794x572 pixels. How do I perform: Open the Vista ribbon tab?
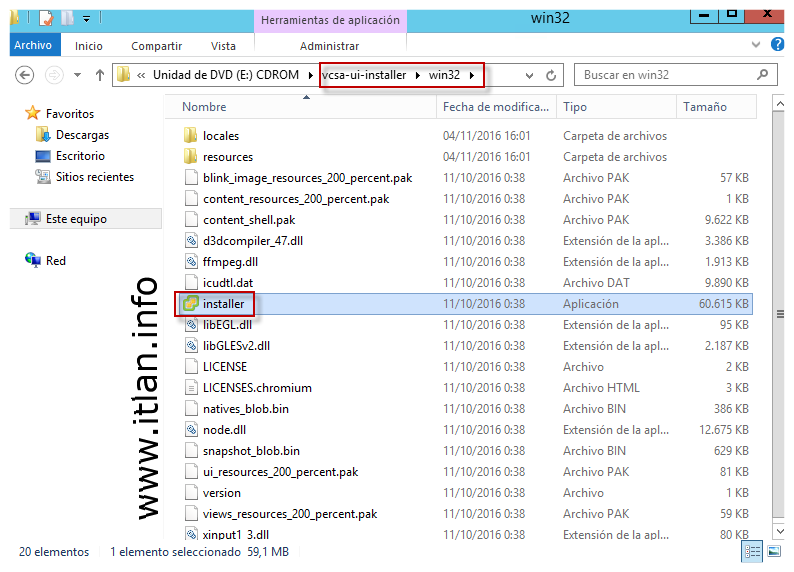tap(223, 46)
